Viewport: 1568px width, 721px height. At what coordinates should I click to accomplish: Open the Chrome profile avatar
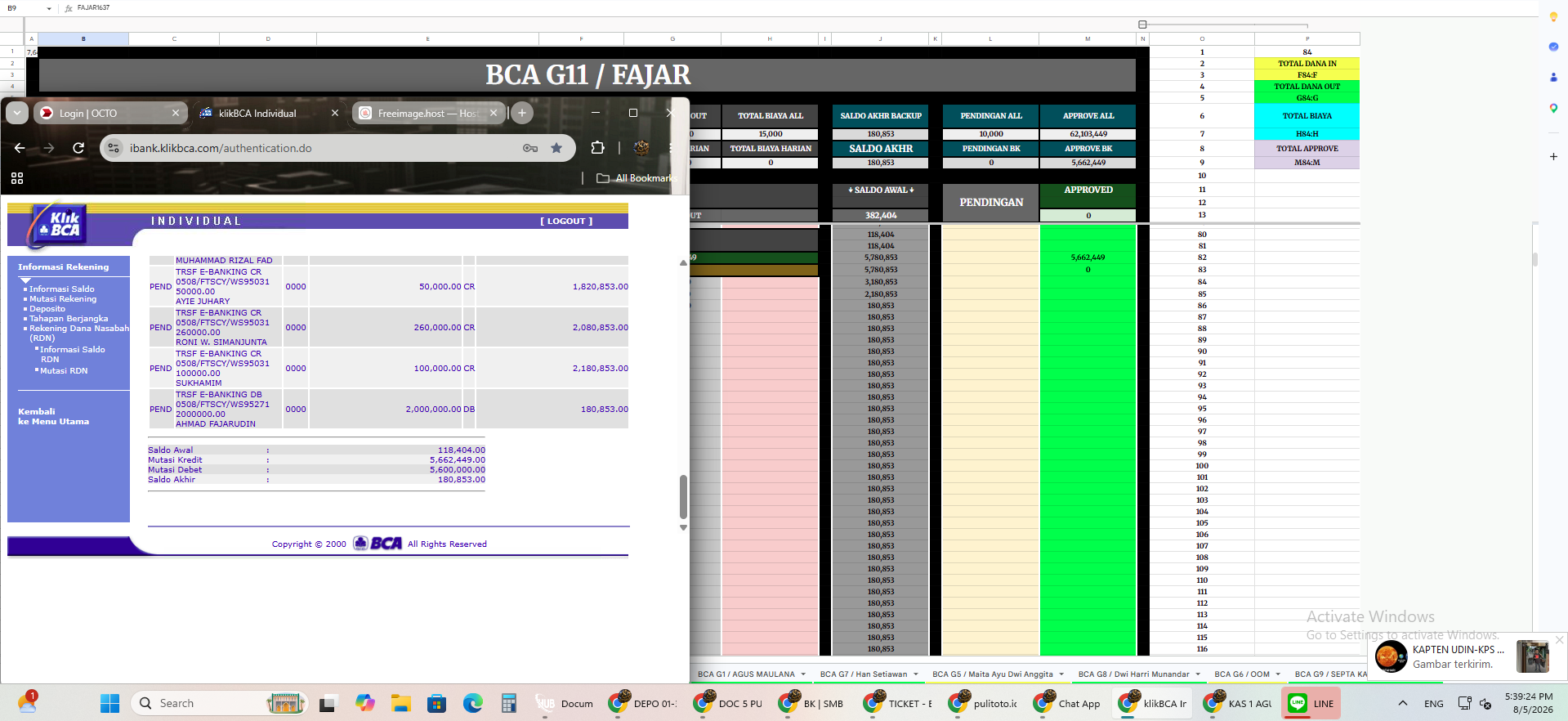(x=641, y=148)
